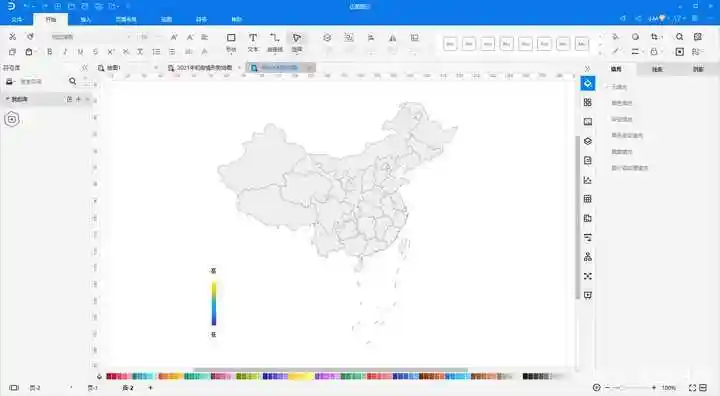Image resolution: width=720 pixels, height=396 pixels.
Task: Click the magnifier find icon in ribbon
Action: (x=680, y=37)
